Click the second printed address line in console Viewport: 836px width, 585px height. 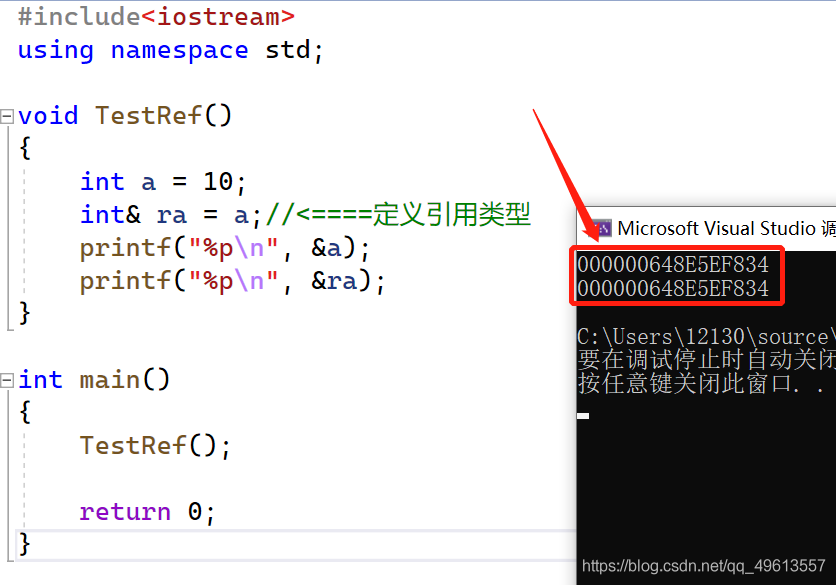click(x=673, y=289)
